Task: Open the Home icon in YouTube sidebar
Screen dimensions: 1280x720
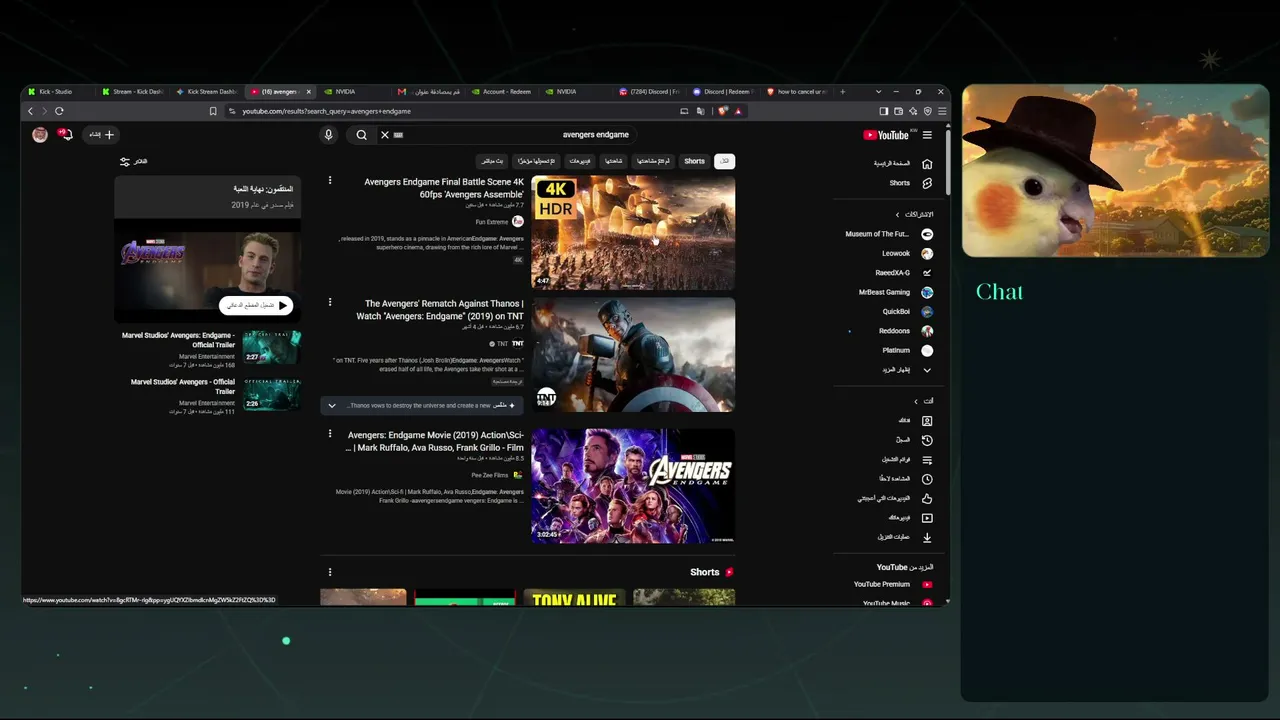Action: [x=927, y=164]
